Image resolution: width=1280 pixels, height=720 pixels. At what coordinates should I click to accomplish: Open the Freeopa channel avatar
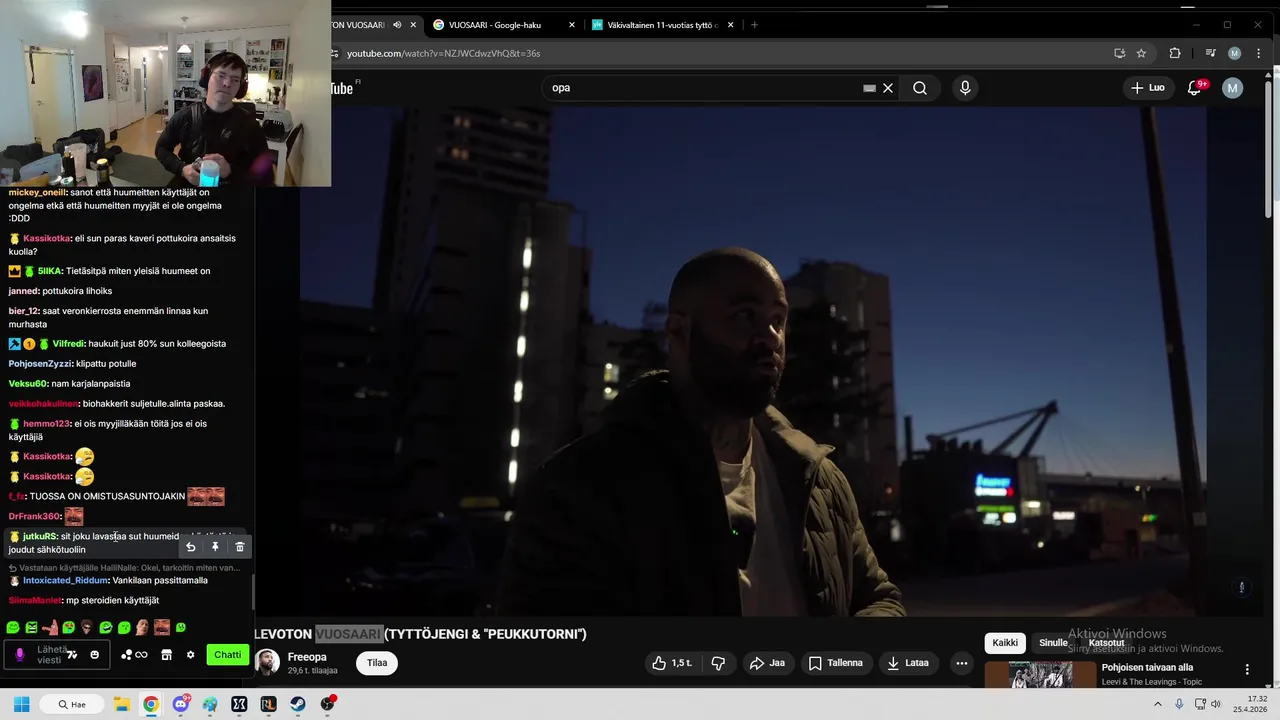point(267,662)
